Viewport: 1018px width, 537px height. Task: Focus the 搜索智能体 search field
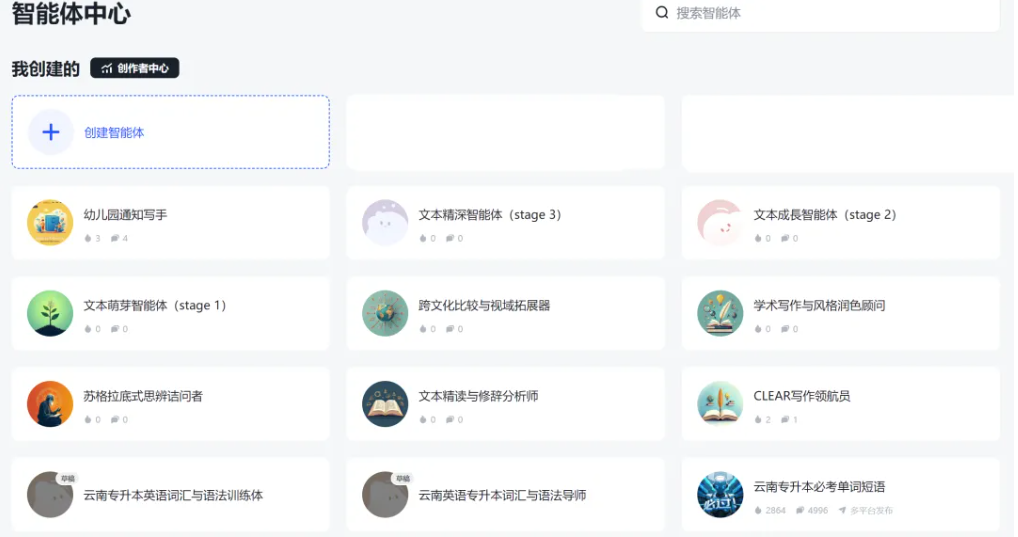(830, 13)
